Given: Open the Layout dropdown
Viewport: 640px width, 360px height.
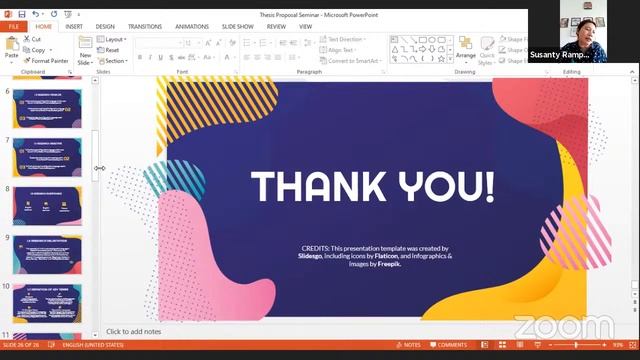Looking at the screenshot, I should pyautogui.click(x=112, y=39).
